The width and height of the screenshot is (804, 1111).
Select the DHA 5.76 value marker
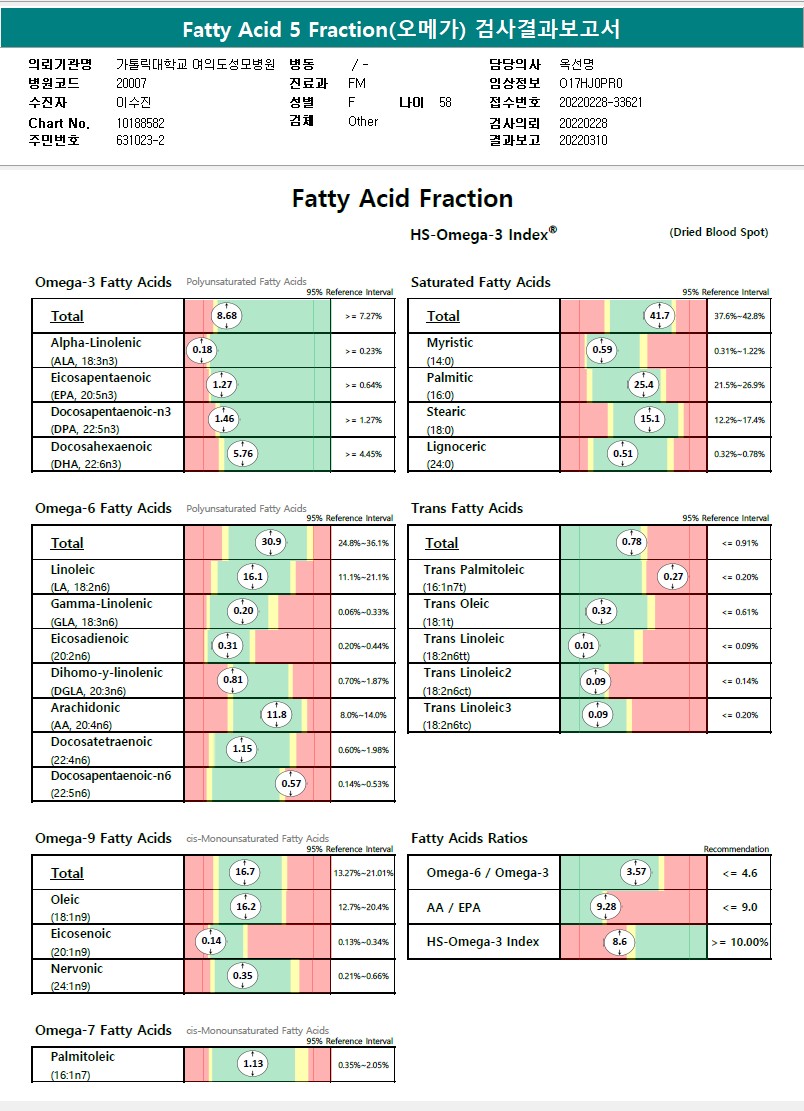243,454
